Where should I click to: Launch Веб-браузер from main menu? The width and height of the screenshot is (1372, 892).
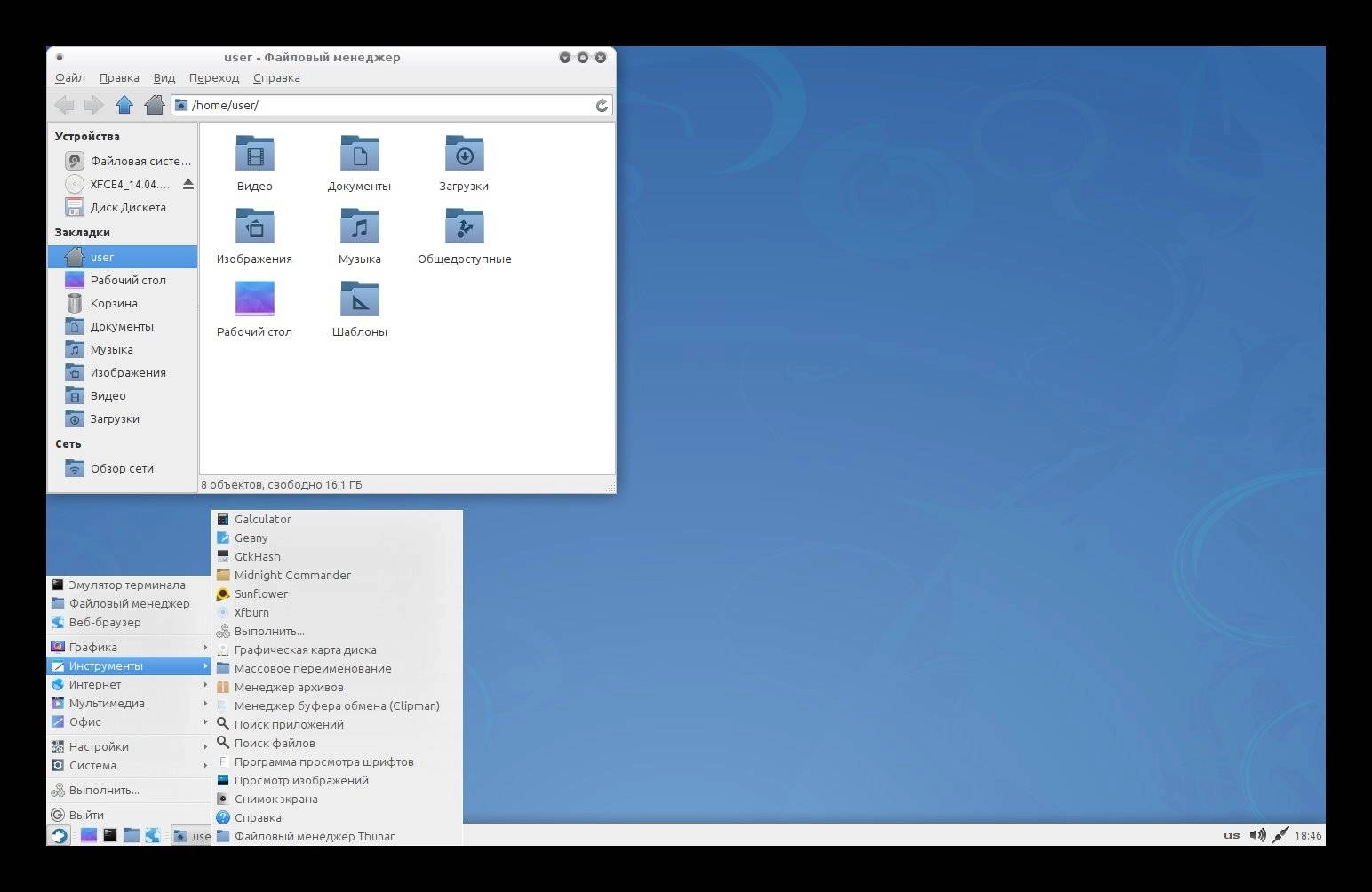[x=129, y=622]
